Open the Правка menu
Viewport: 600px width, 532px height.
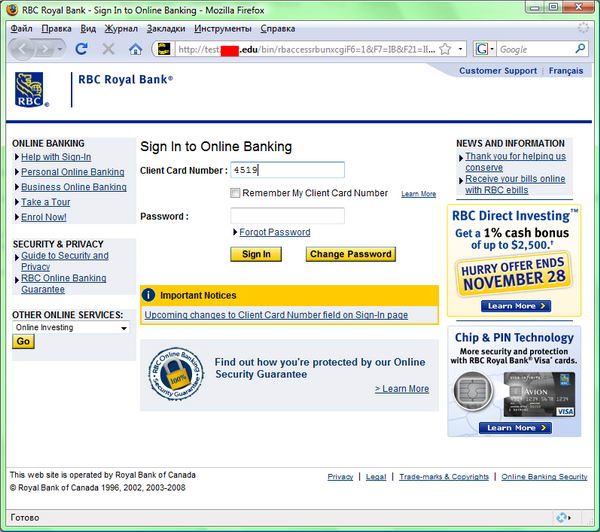[x=56, y=29]
